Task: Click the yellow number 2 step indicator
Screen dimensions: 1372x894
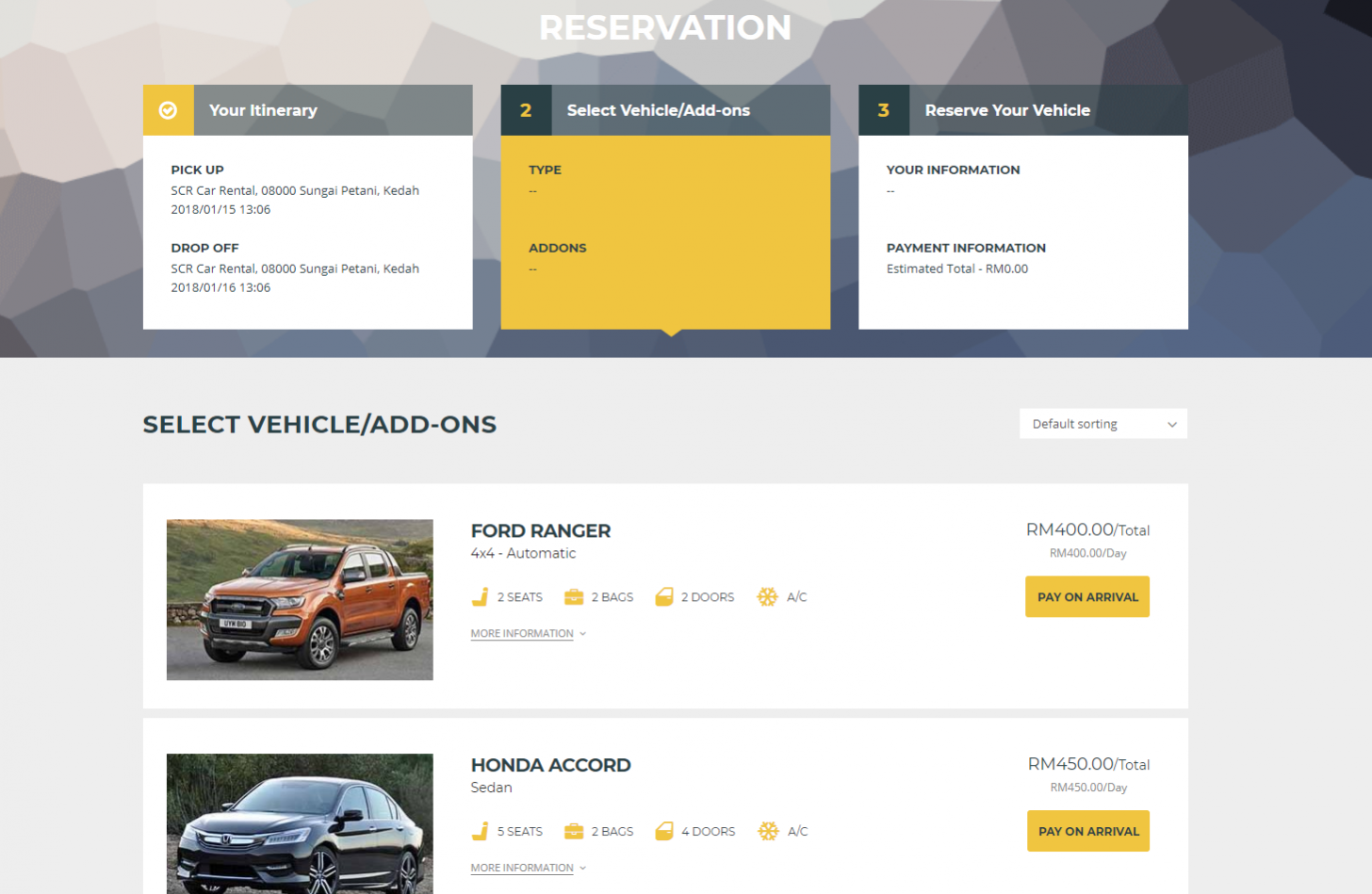Action: (526, 109)
